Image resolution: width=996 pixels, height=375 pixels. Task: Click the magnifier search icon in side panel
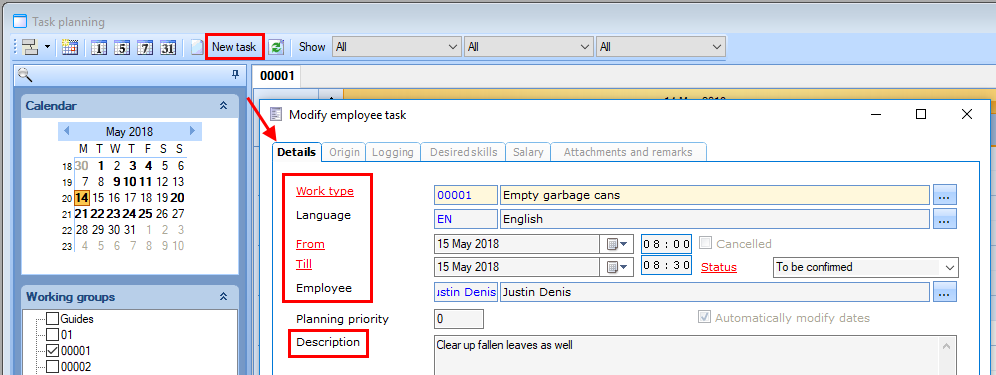click(25, 75)
